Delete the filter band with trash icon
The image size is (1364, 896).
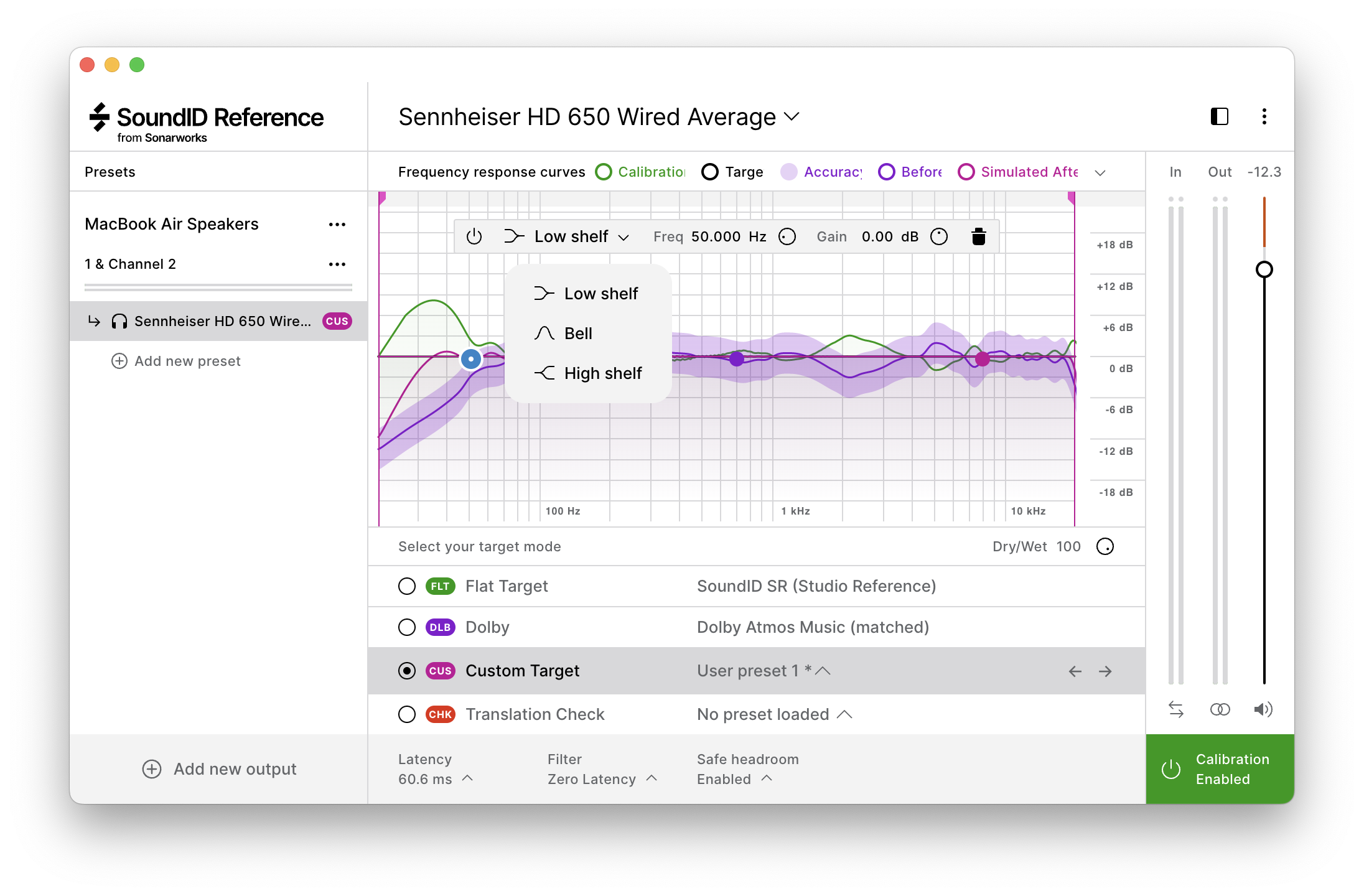coord(978,236)
